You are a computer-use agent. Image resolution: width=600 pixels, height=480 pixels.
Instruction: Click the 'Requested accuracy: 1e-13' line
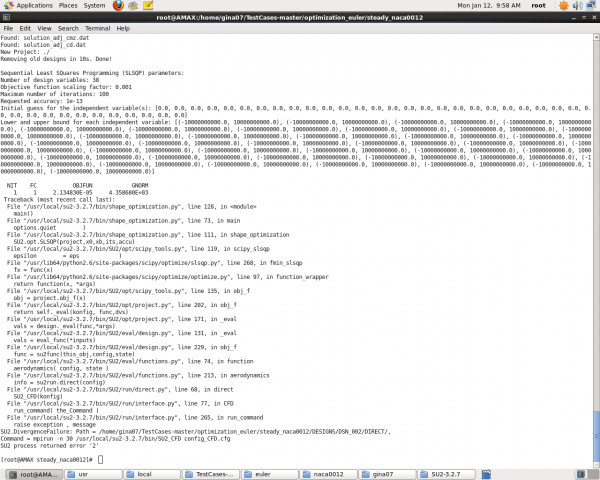click(x=41, y=101)
